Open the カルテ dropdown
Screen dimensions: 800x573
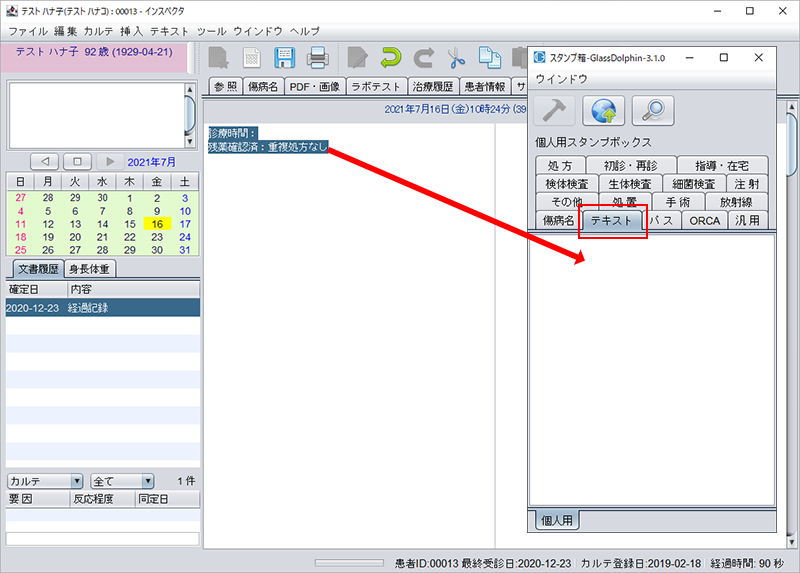coord(45,481)
